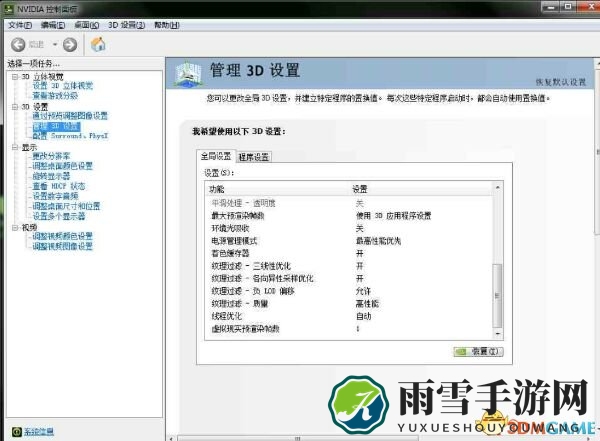600x441 pixels.
Task: Select 调整视频图像设置 in the tree
Action: (x=63, y=246)
